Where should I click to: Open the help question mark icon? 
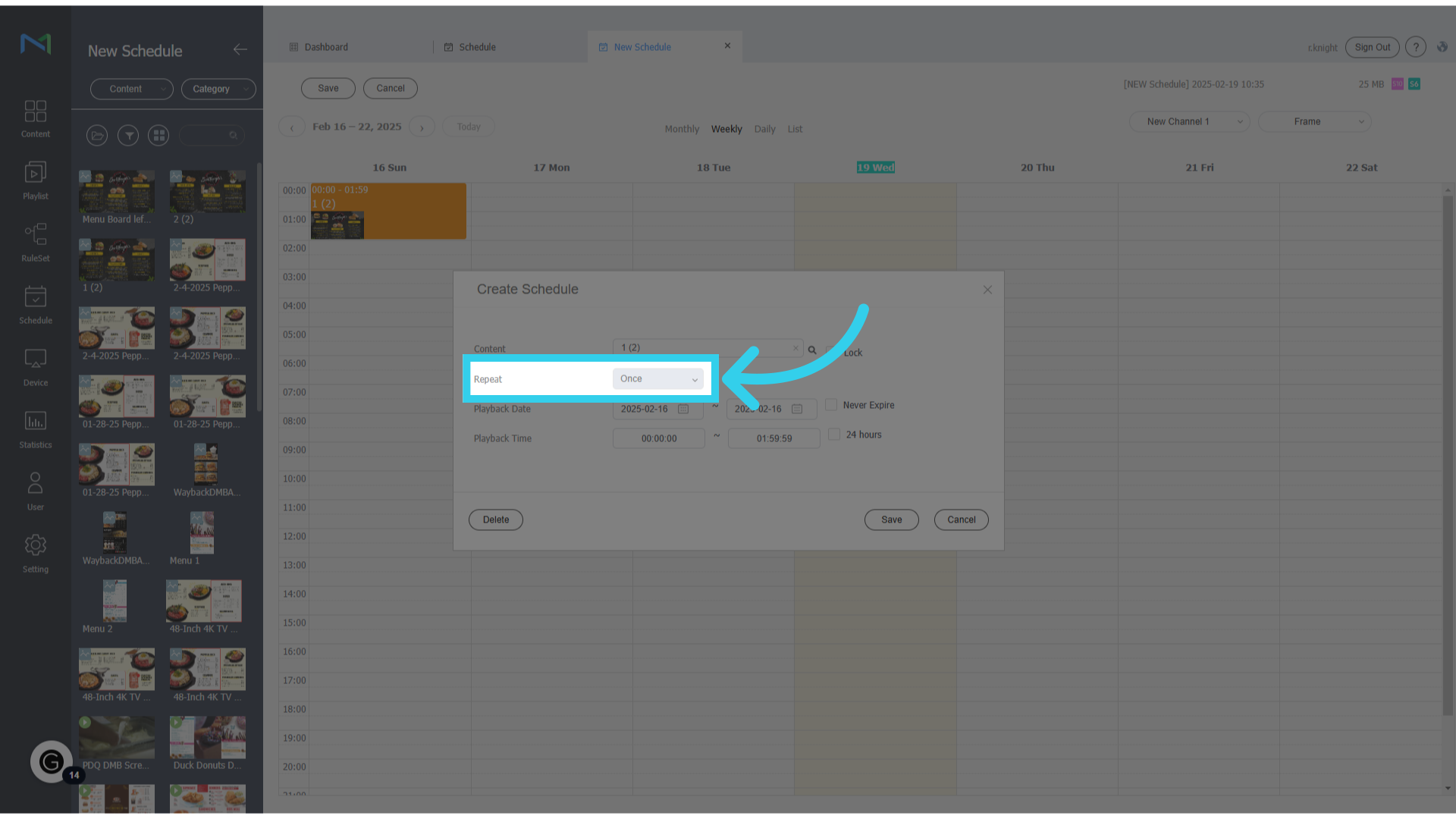point(1415,47)
